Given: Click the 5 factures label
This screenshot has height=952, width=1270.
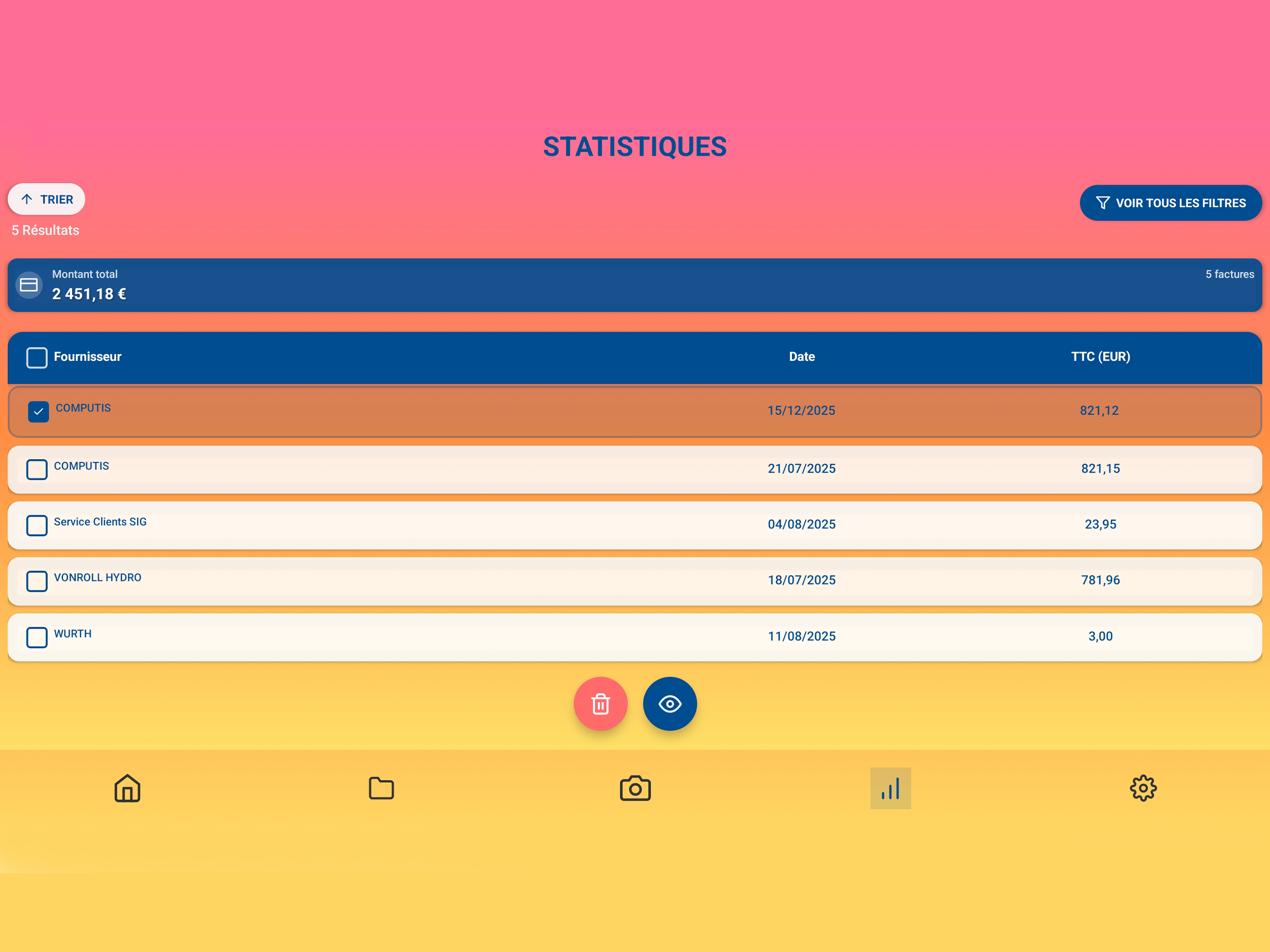Looking at the screenshot, I should click(1230, 274).
